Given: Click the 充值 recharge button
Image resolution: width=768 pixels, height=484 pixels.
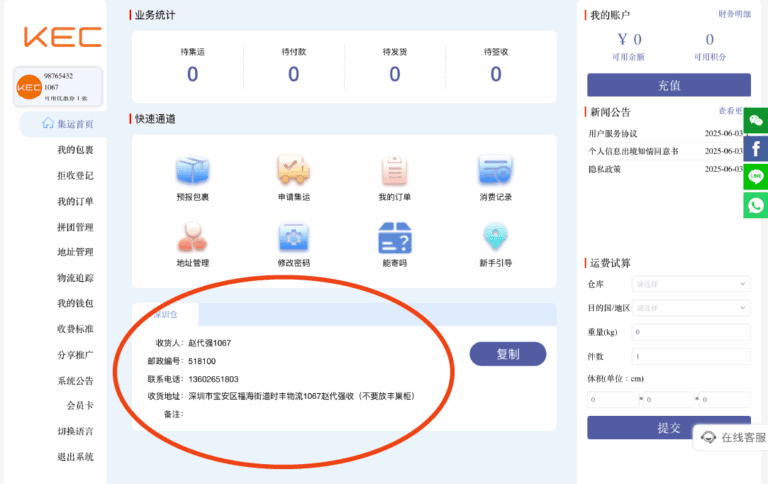Looking at the screenshot, I should (668, 85).
